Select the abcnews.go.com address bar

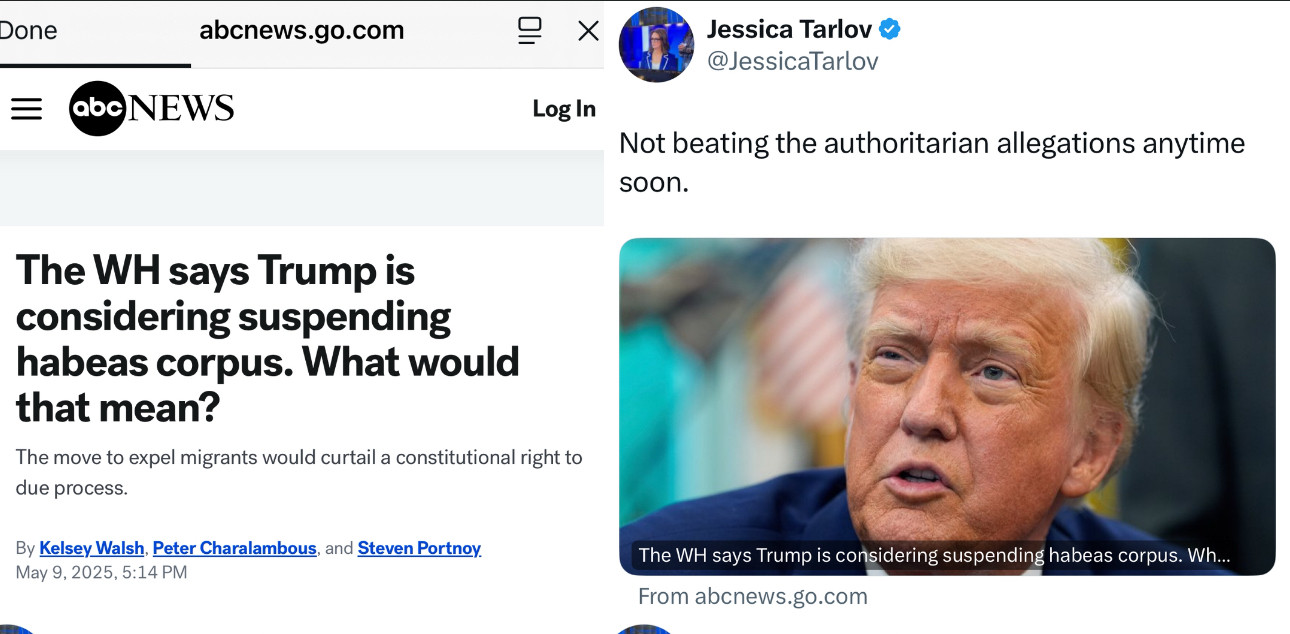click(x=302, y=30)
